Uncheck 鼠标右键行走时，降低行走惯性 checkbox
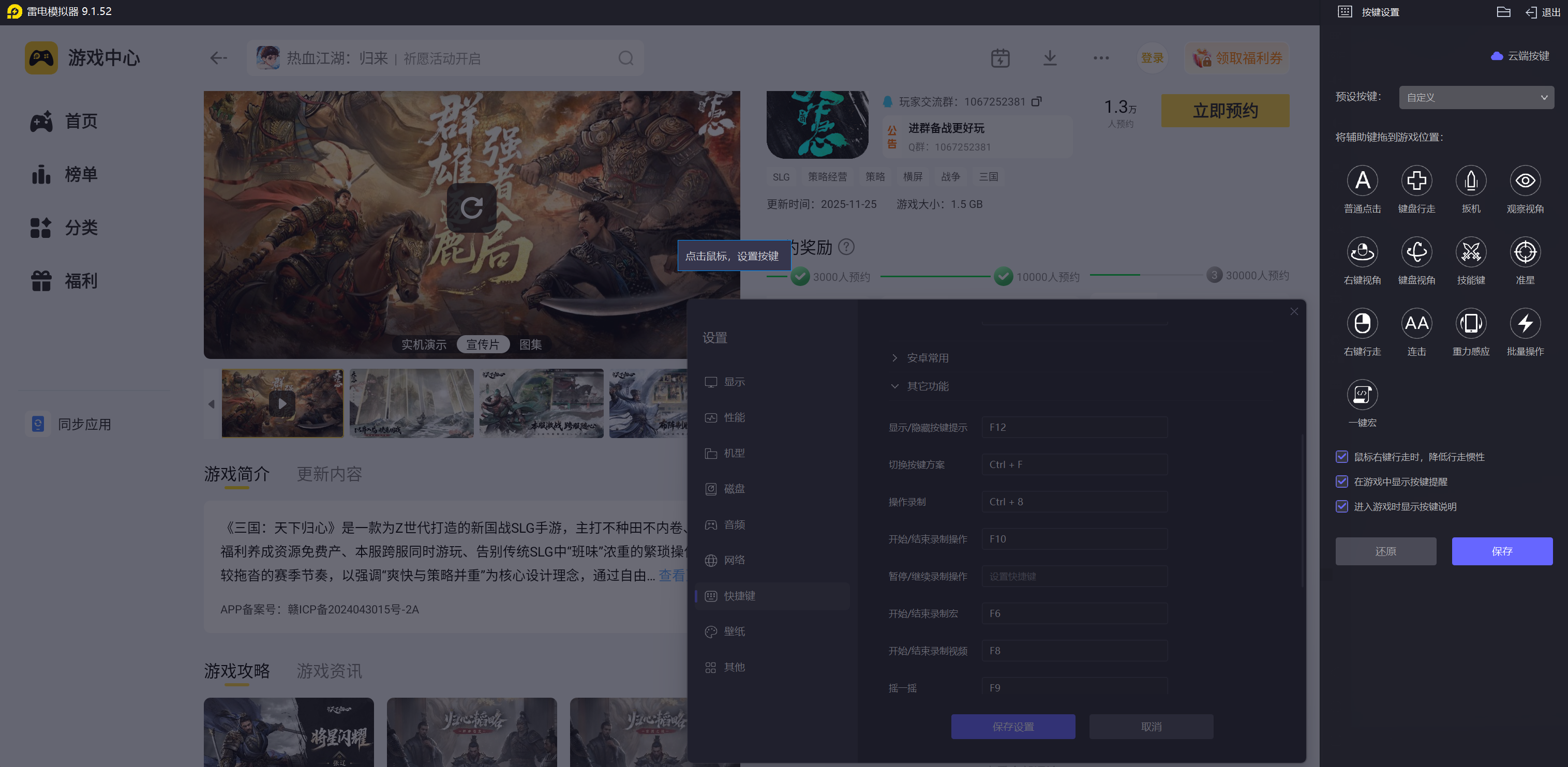 point(1341,457)
